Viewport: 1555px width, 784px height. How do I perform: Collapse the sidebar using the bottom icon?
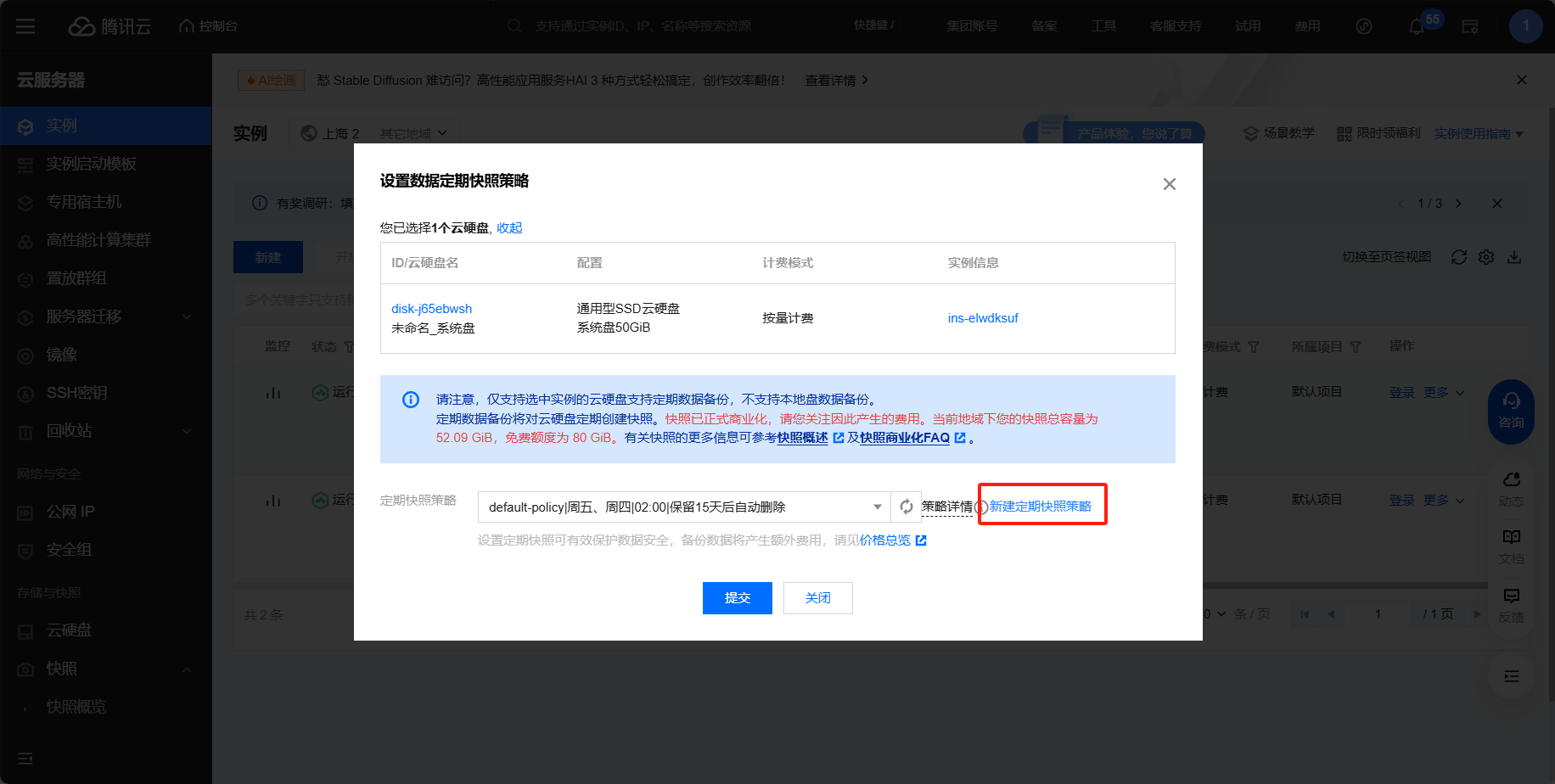[25, 758]
